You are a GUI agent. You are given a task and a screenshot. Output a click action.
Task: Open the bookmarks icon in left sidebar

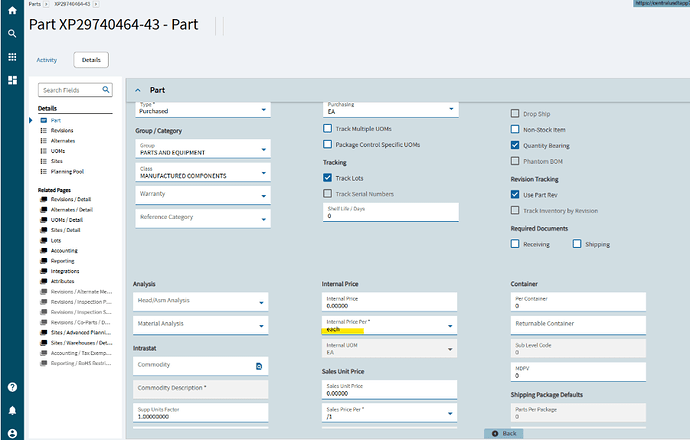[12, 57]
